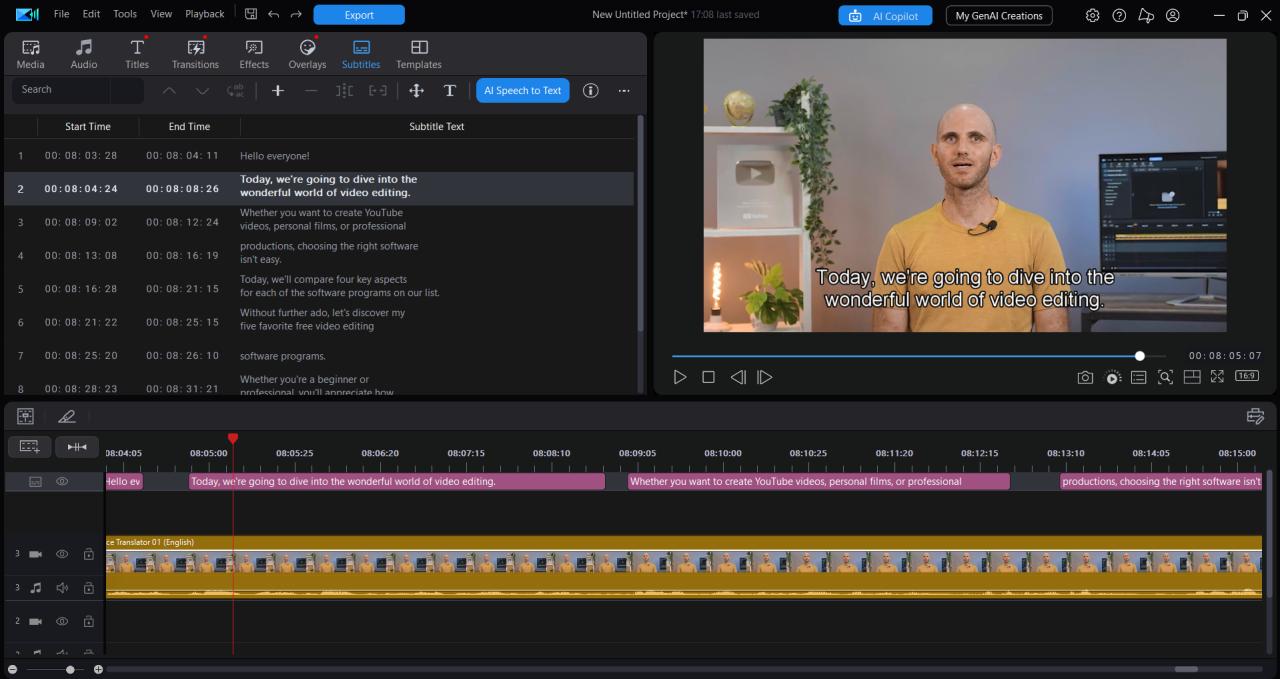Mute the audio track with the speaker icon
This screenshot has width=1280, height=679.
pyautogui.click(x=61, y=588)
